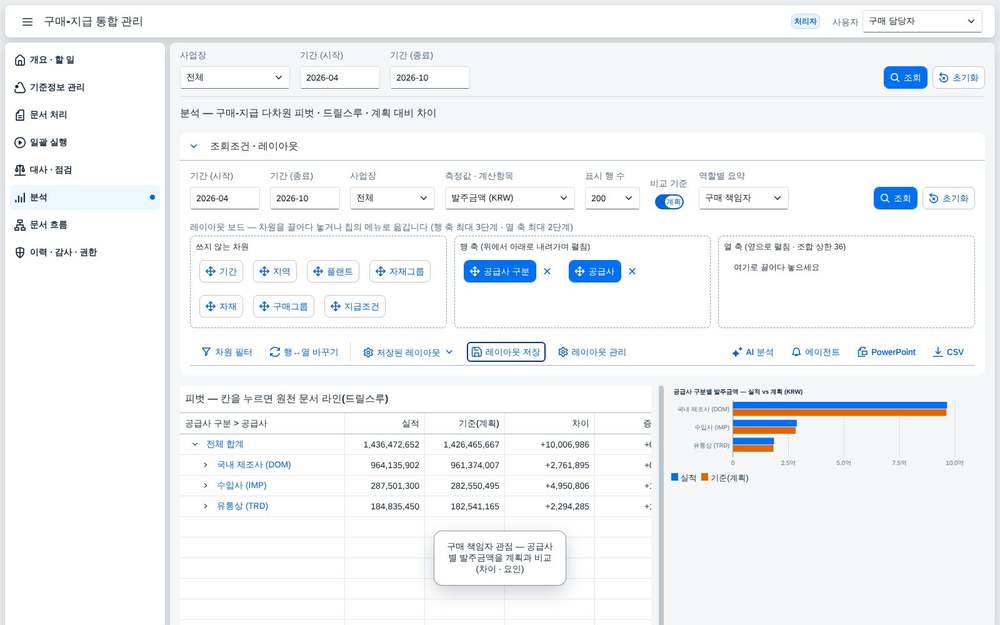
Task: Click the top 초기화 reset button
Action: (959, 77)
